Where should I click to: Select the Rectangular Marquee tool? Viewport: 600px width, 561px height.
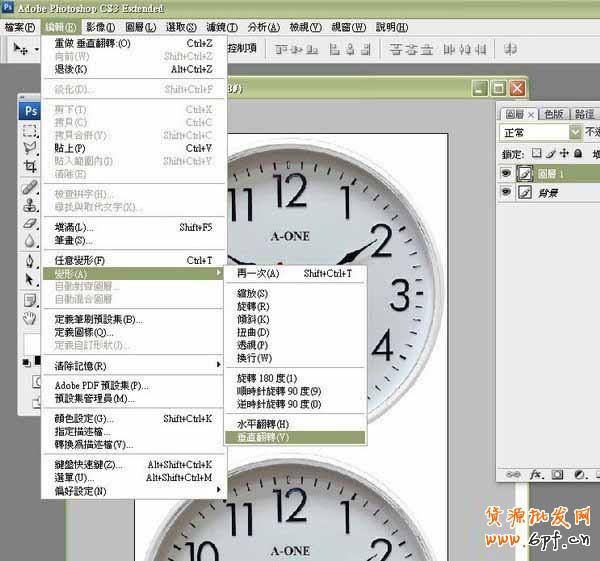[30, 131]
